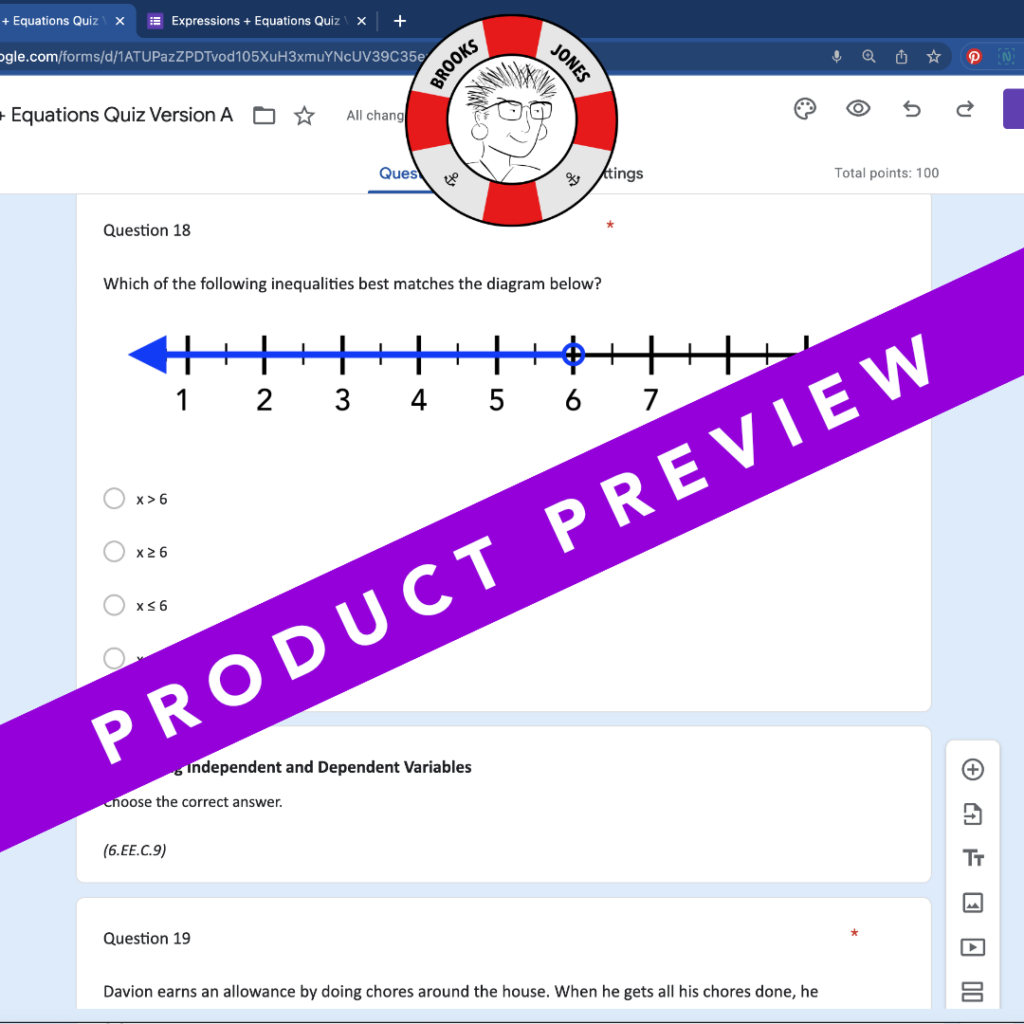Add a section using the bottom toolbar icon
The height and width of the screenshot is (1024, 1024).
[x=972, y=991]
